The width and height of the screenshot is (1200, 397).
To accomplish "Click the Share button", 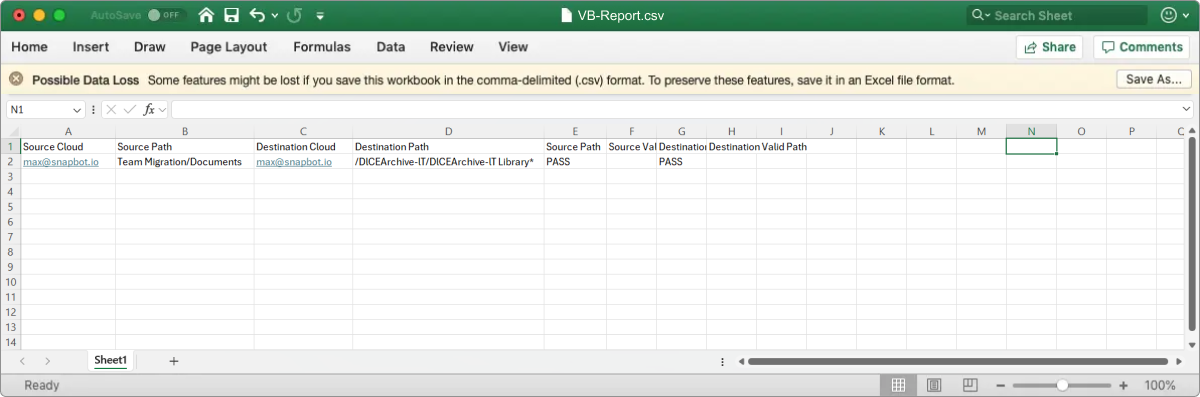I will click(1050, 47).
